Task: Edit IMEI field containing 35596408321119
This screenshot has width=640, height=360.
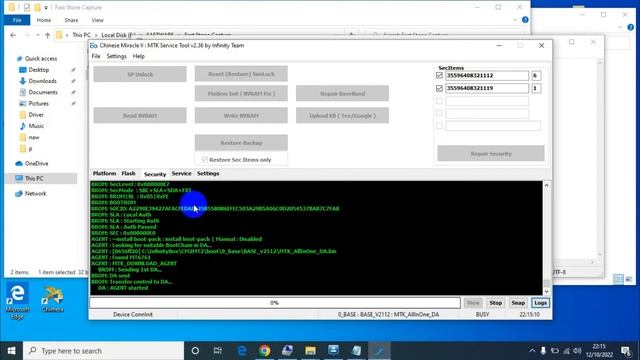Action: [x=487, y=88]
